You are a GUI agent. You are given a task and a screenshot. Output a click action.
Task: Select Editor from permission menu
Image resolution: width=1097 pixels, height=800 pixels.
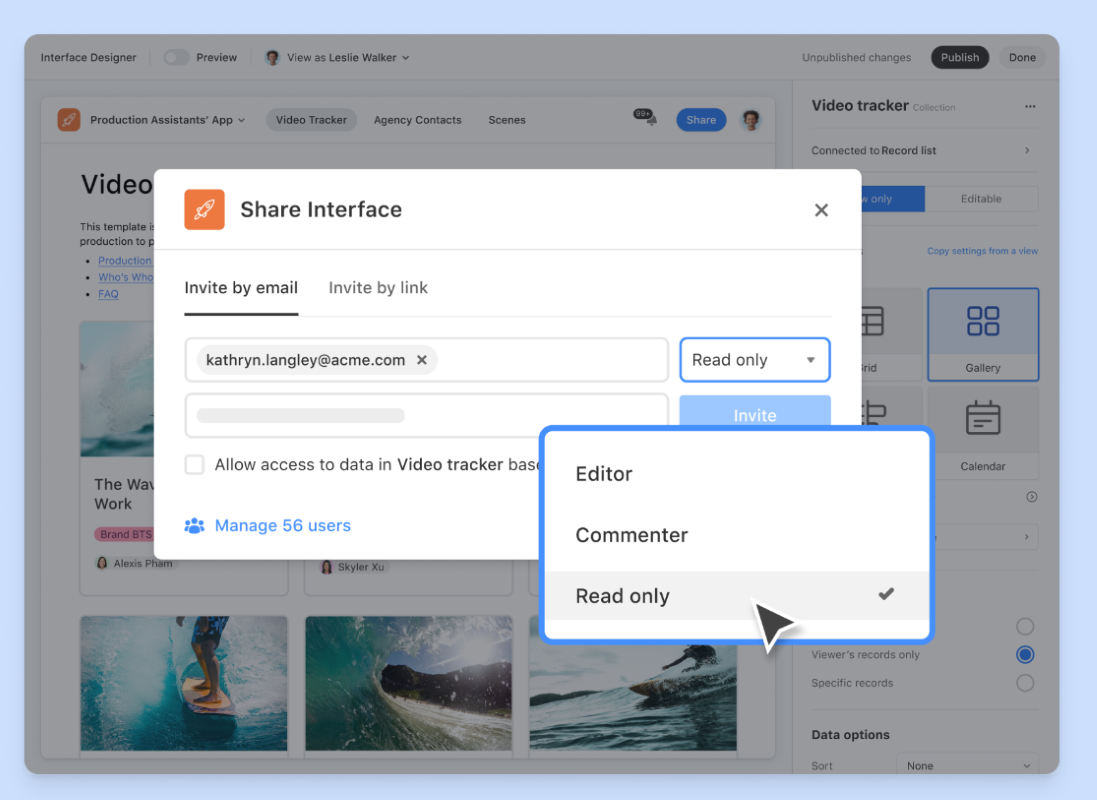point(737,474)
